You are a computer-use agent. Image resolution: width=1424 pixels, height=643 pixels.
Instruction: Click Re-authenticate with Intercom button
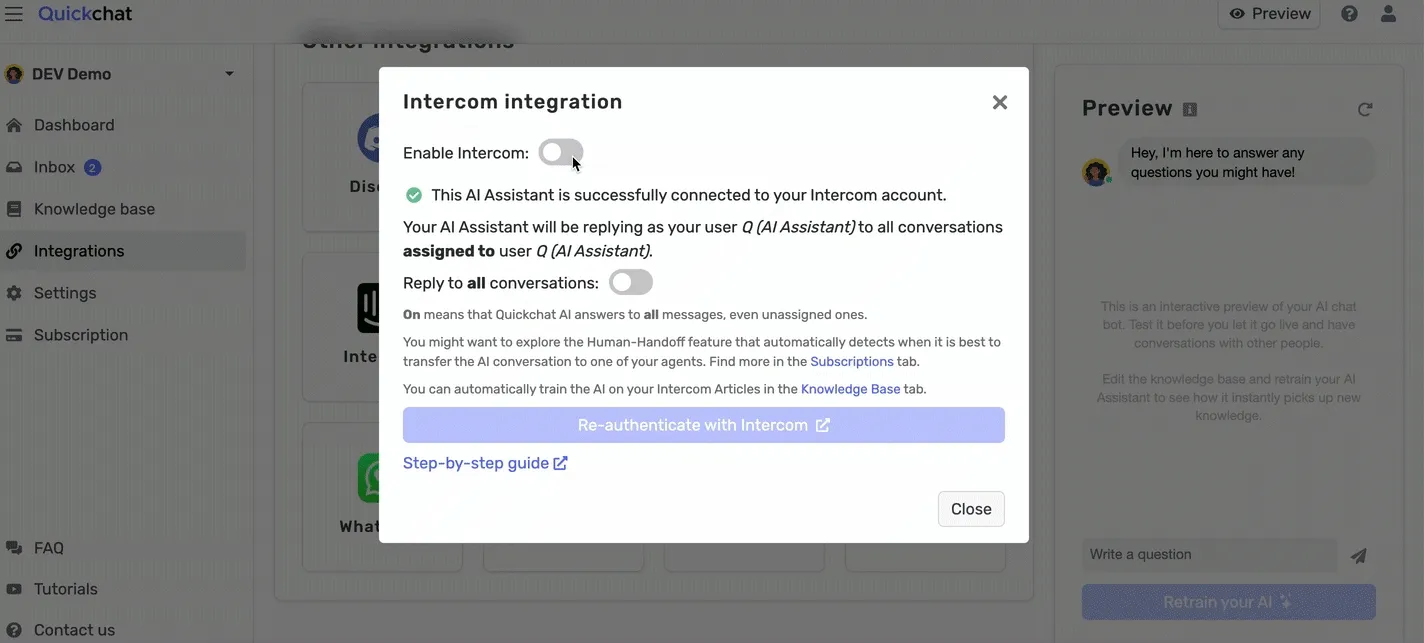click(704, 425)
